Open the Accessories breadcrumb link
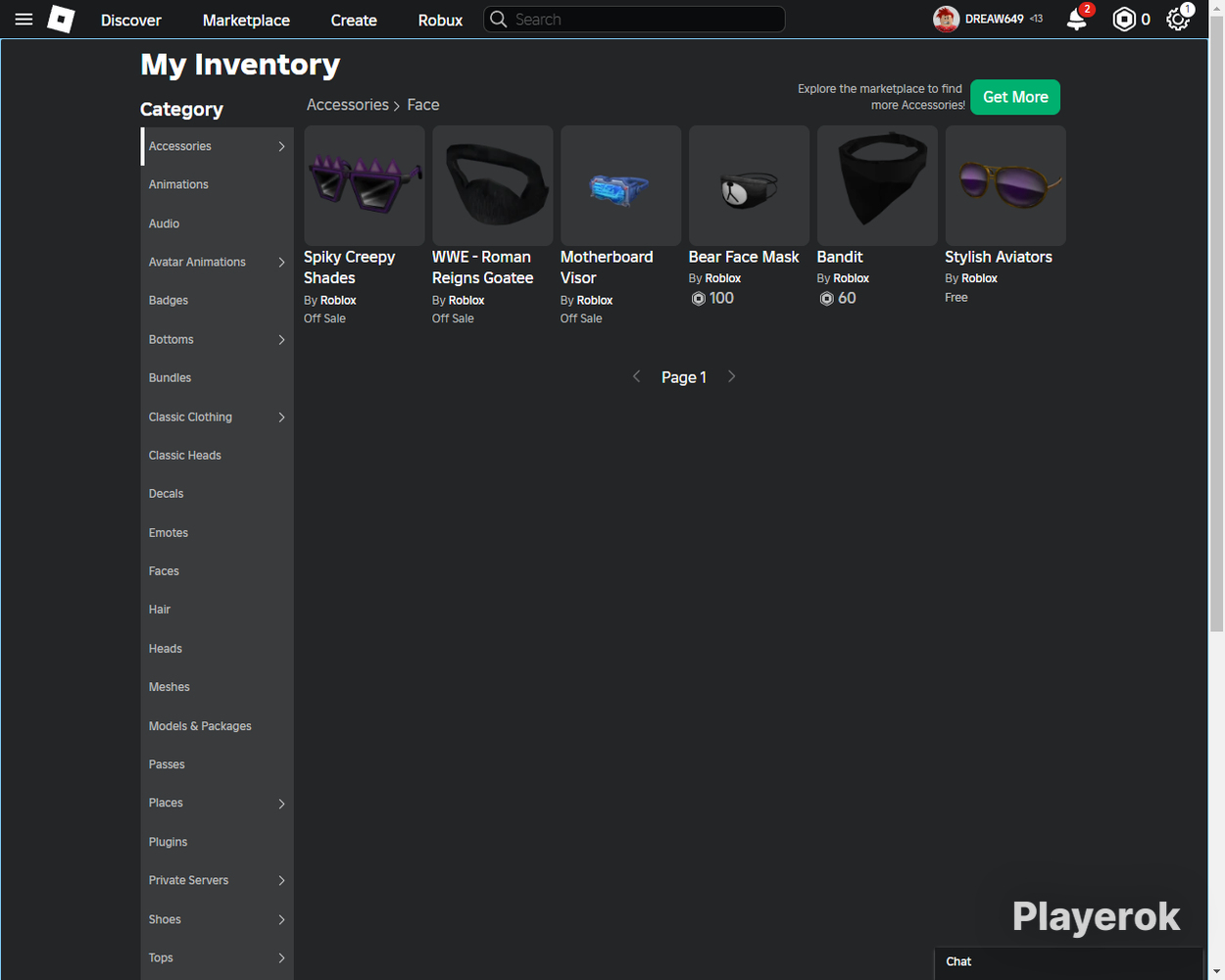 (x=348, y=105)
